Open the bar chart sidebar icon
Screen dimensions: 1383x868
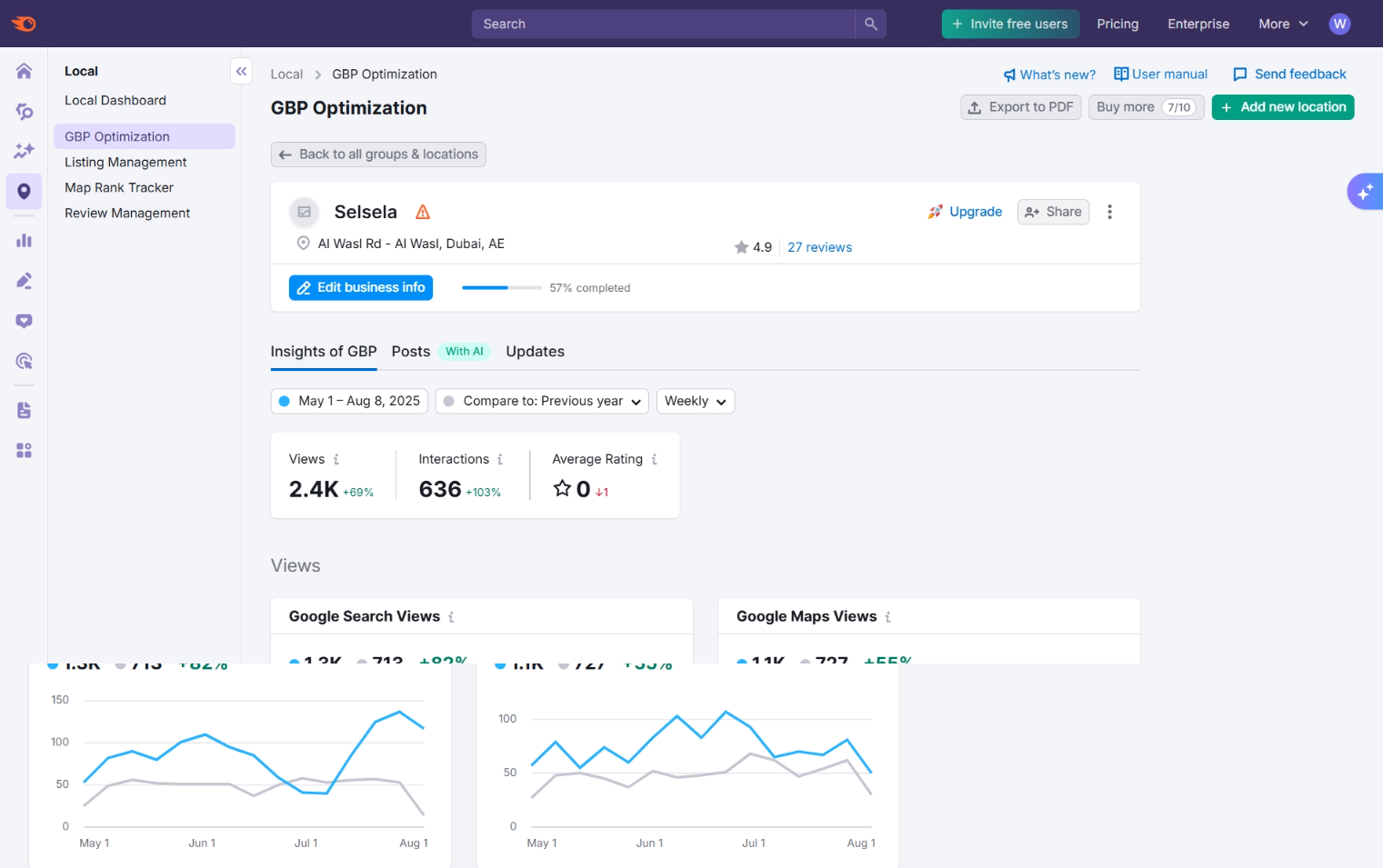click(x=24, y=241)
